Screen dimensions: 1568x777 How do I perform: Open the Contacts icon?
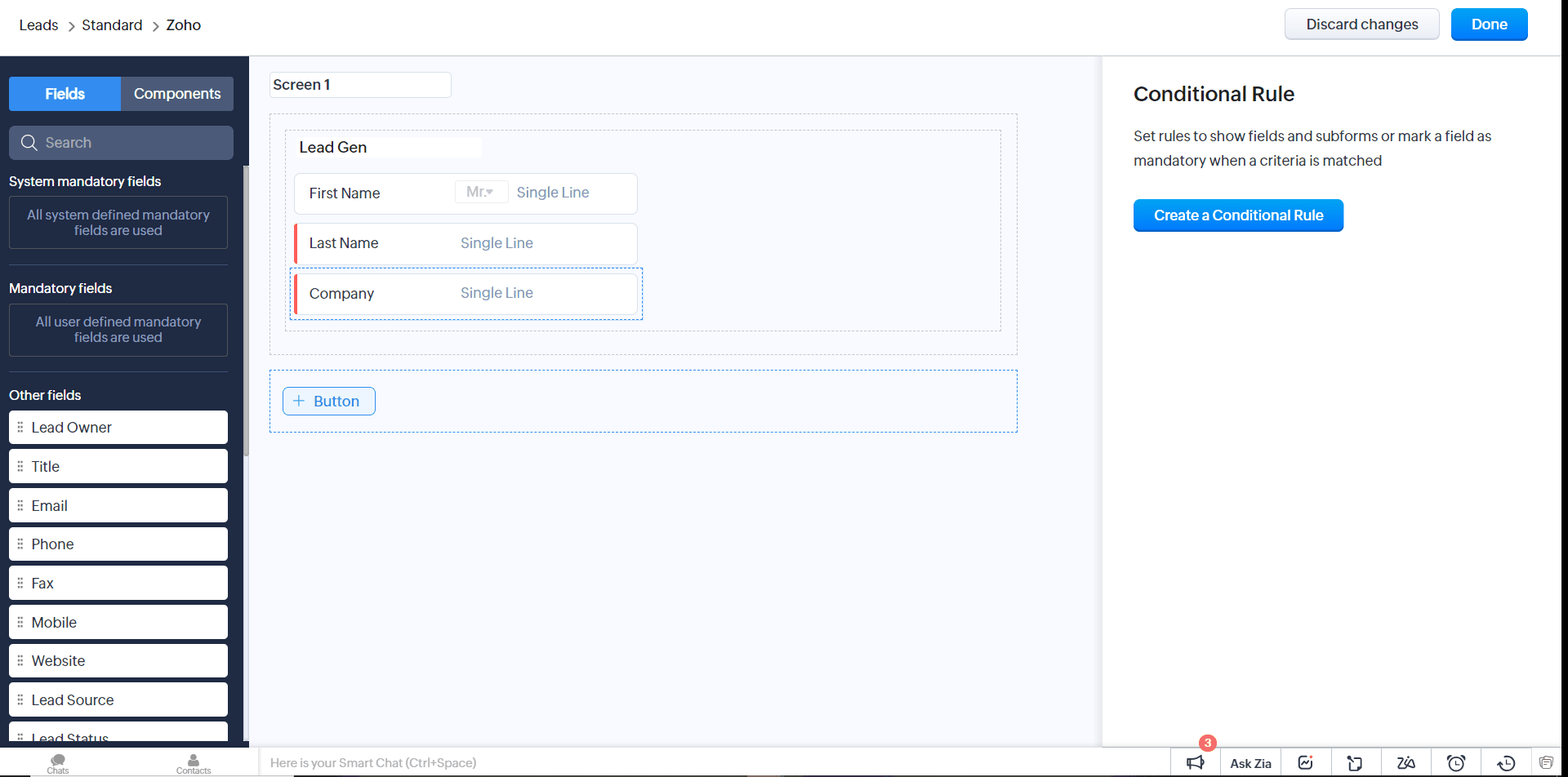coord(194,762)
